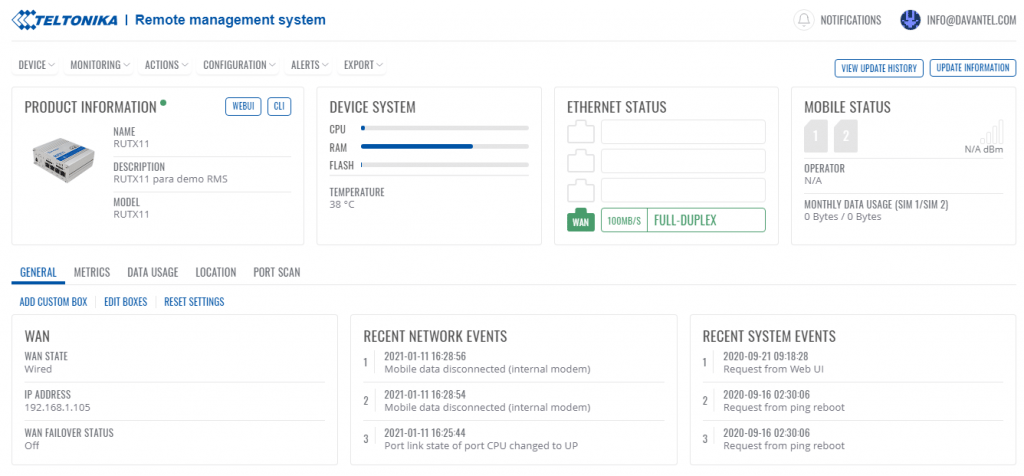Click the Recent System Events heading
This screenshot has height=476, width=1024.
coord(769,336)
